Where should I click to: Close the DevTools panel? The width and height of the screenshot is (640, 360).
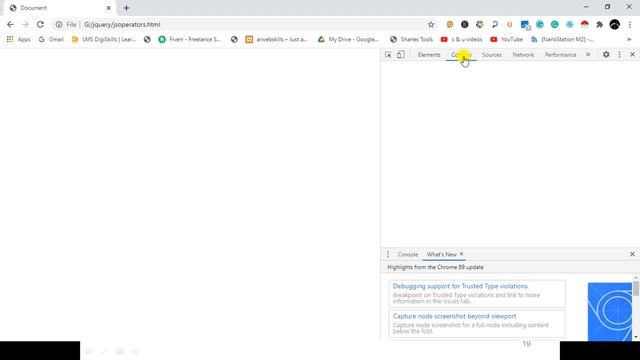(632, 54)
